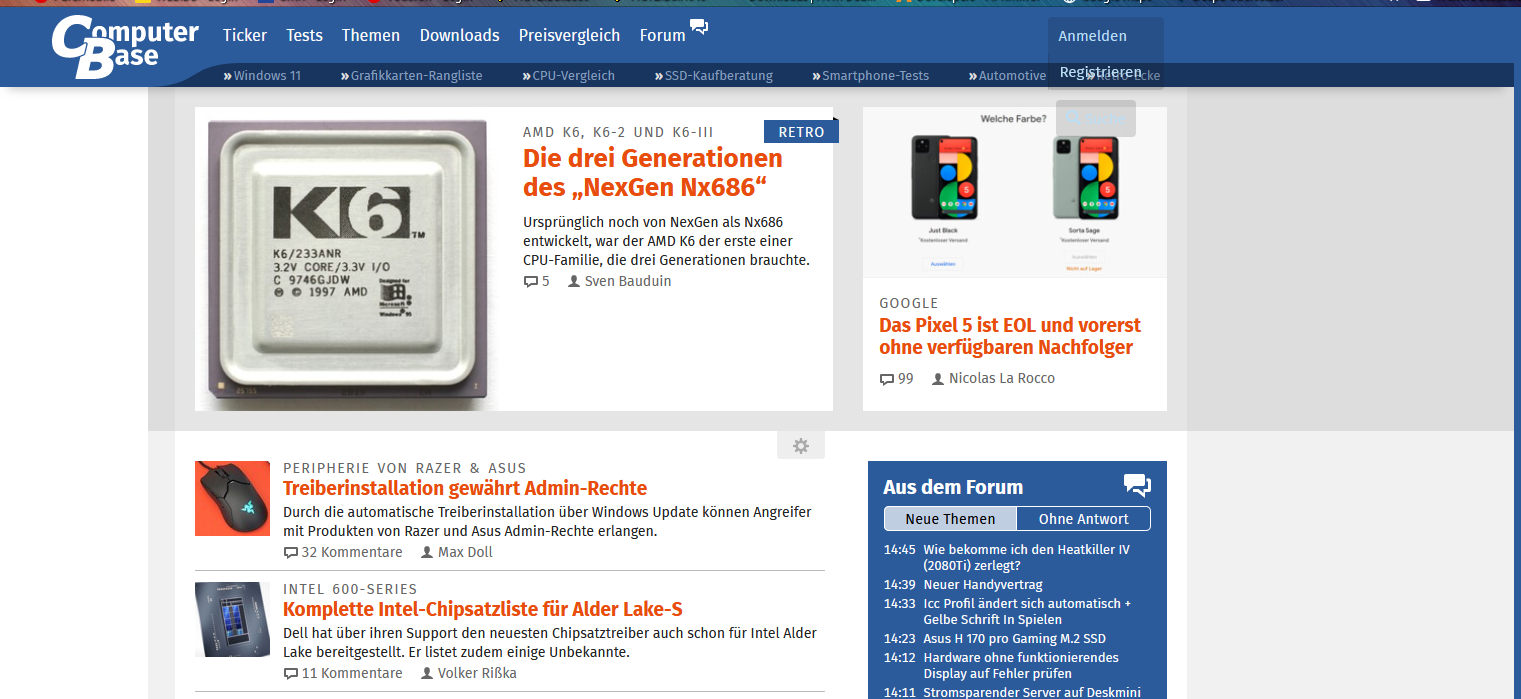Open thread Icc Profil ändert sich automatisch
This screenshot has height=699, width=1521.
click(1027, 612)
